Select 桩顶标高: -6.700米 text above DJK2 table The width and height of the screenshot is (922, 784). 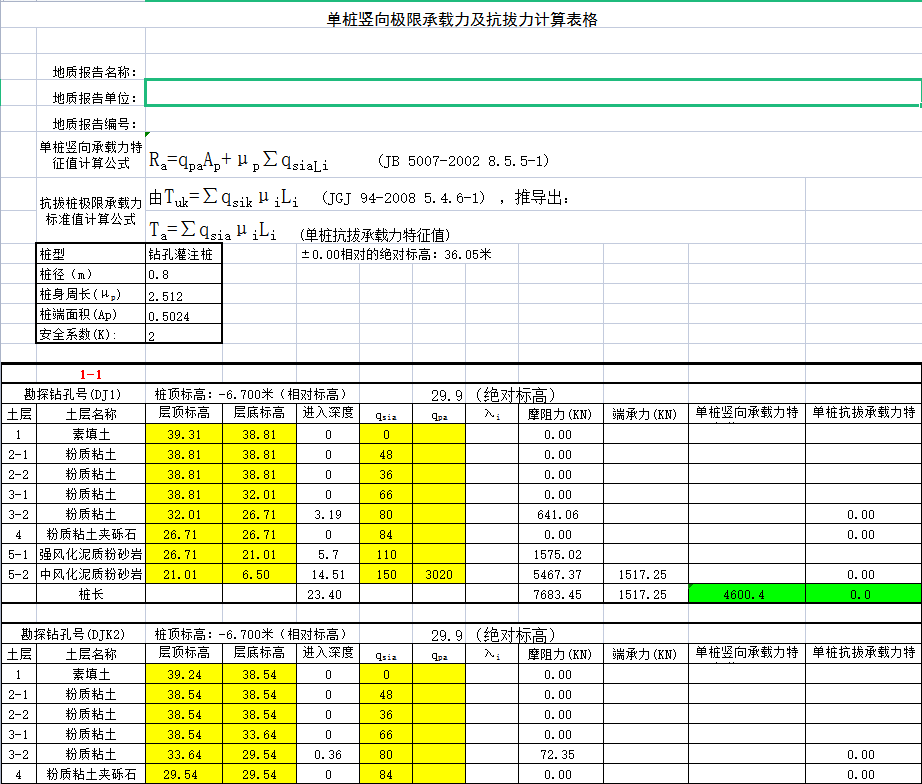point(250,634)
